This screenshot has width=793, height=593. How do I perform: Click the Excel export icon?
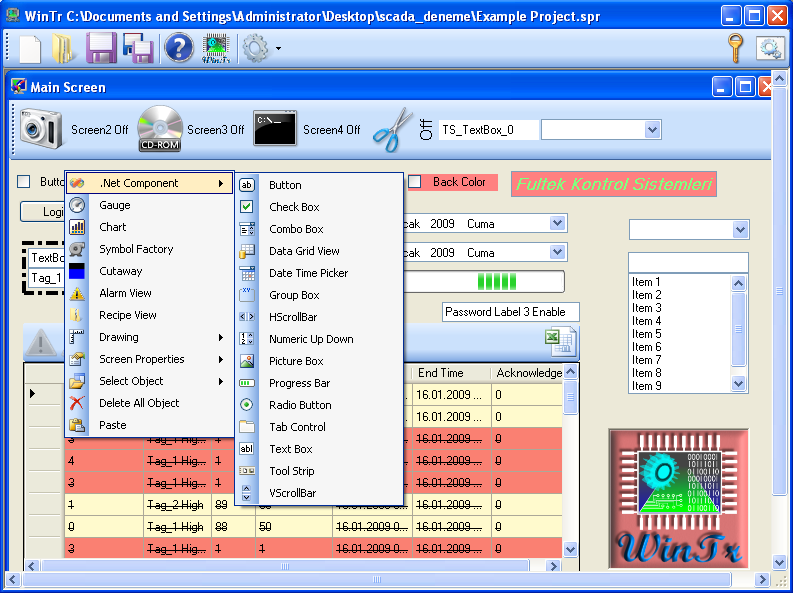559,342
